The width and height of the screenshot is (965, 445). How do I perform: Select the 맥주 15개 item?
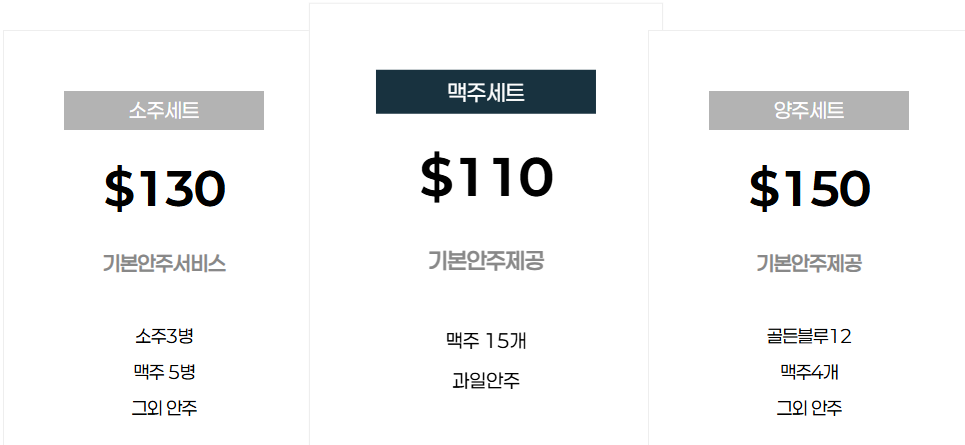click(x=486, y=341)
